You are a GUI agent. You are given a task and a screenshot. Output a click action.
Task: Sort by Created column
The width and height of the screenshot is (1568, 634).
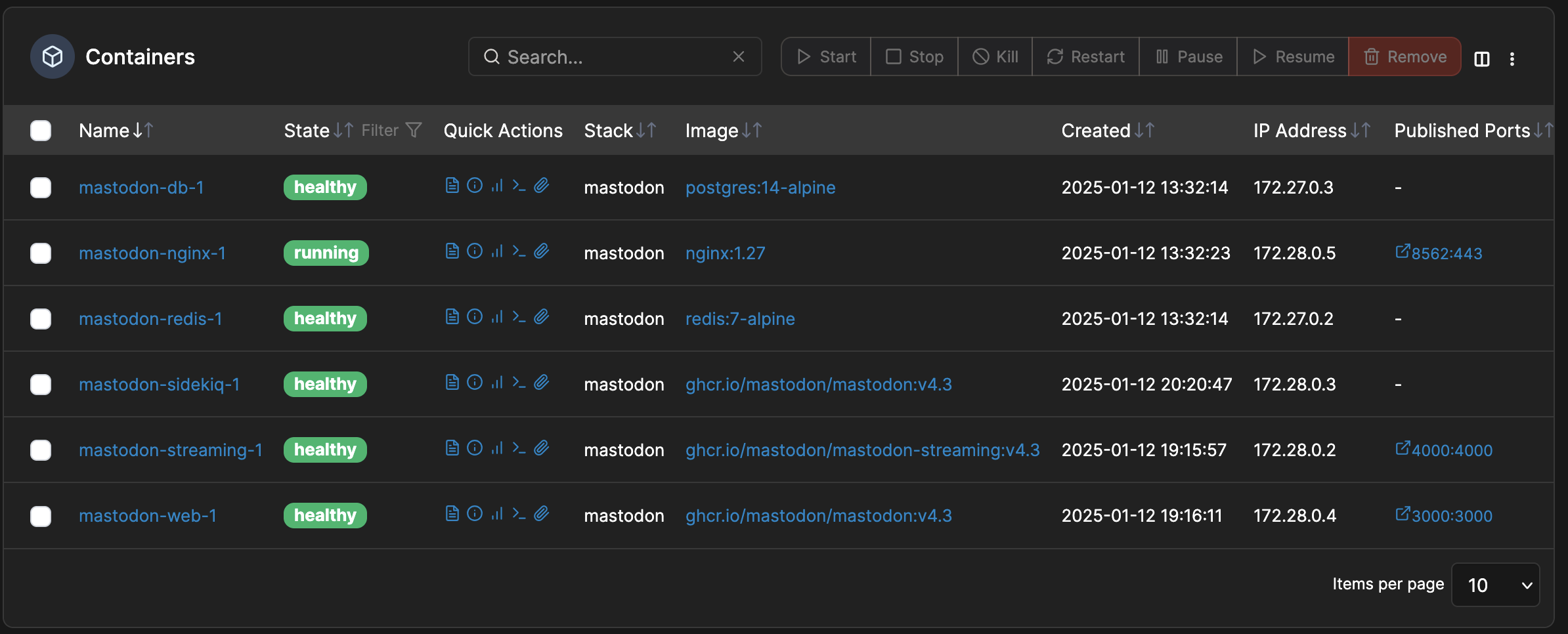point(1108,131)
